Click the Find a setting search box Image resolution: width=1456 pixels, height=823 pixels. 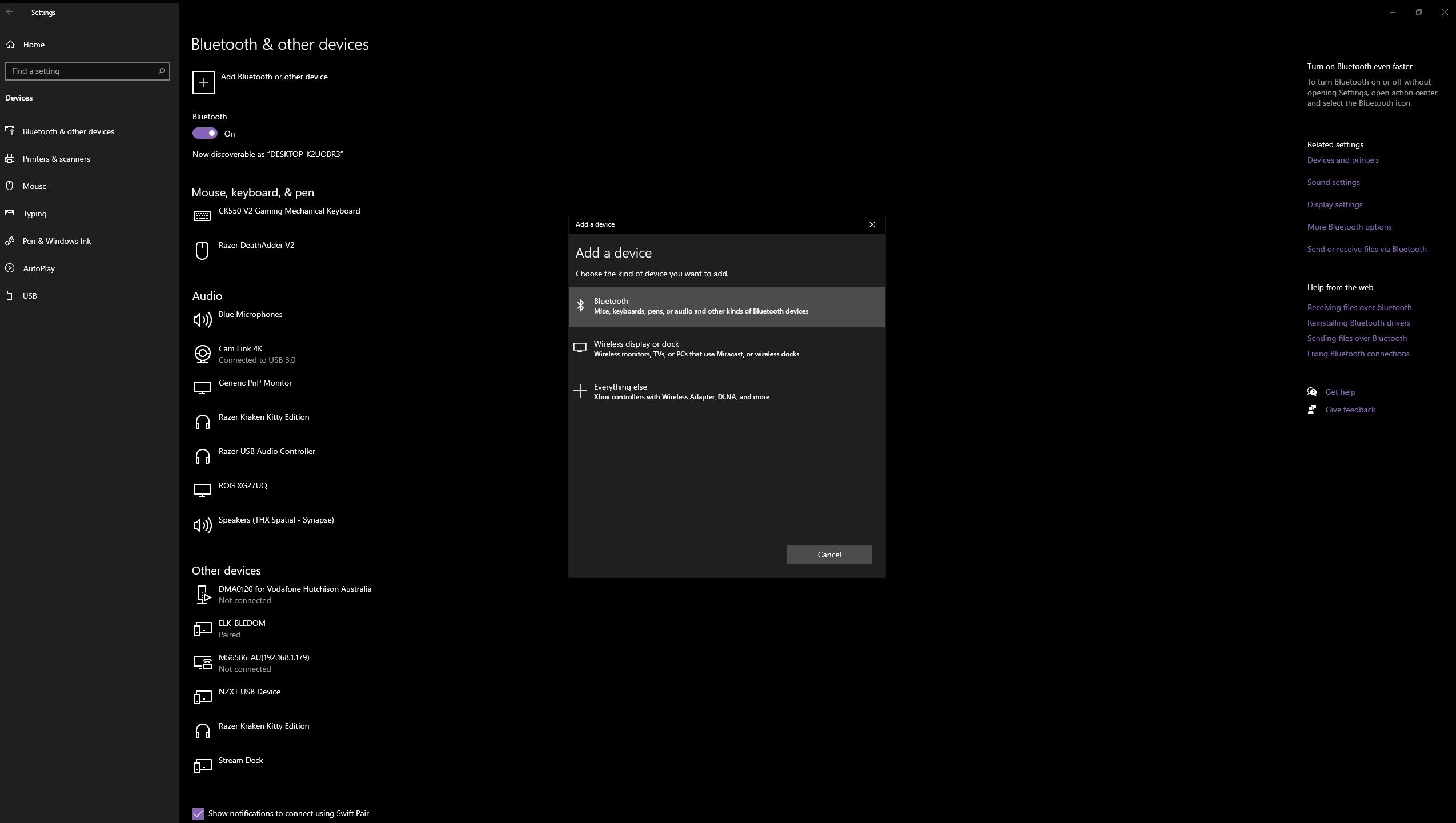click(87, 71)
